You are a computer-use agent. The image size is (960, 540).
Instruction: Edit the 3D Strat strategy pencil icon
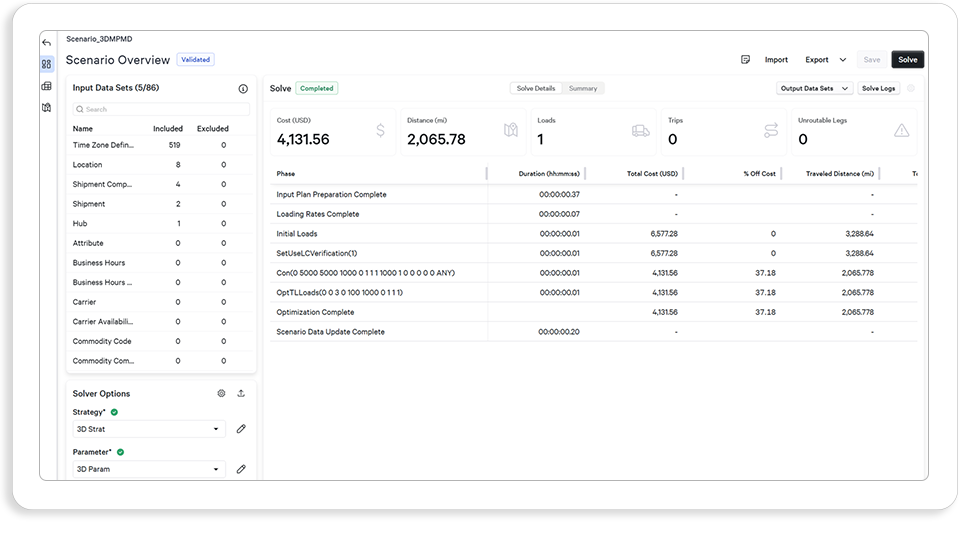pos(241,429)
